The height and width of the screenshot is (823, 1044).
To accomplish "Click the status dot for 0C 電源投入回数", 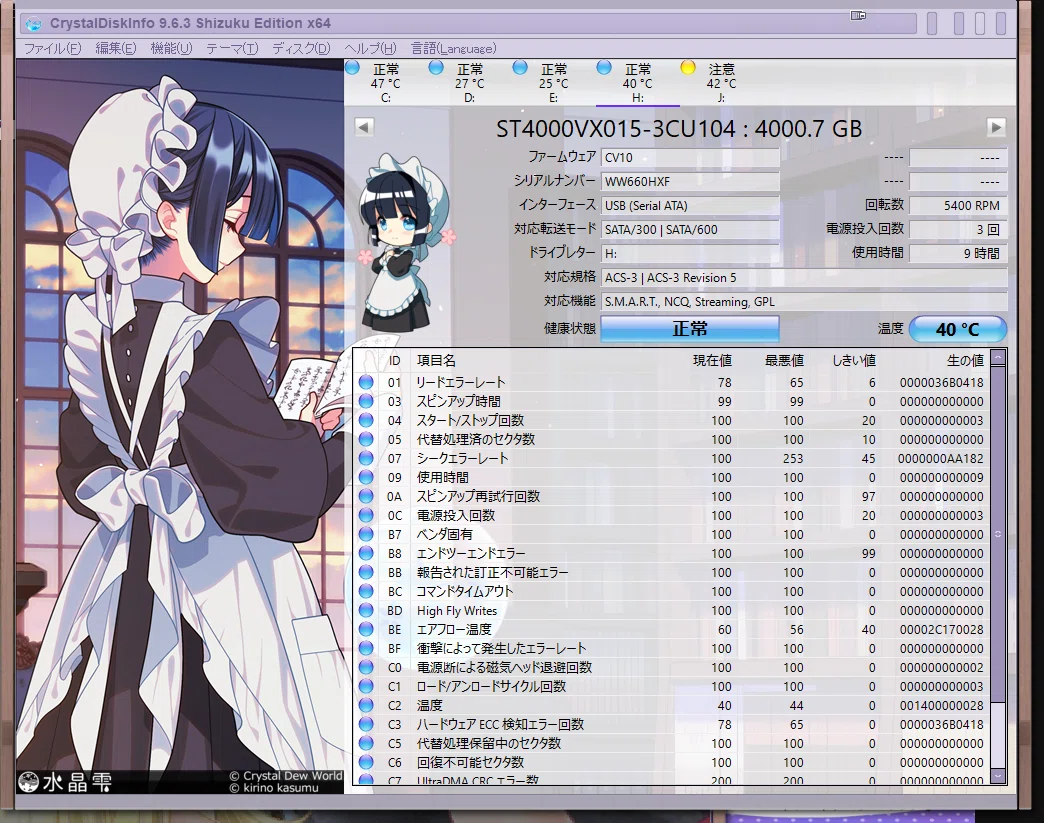I will click(x=366, y=515).
